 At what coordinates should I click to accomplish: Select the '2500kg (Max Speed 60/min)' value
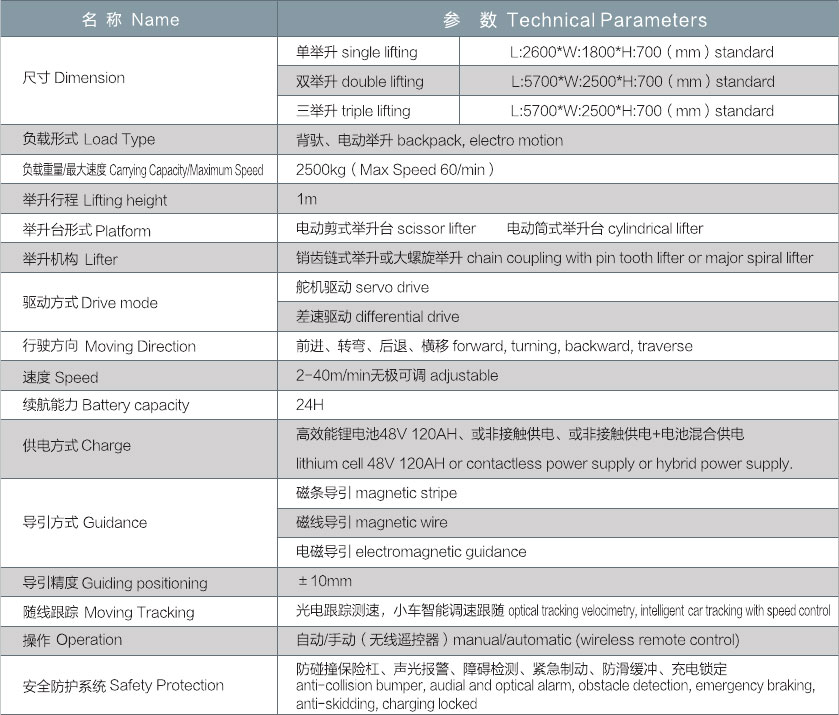pos(396,170)
